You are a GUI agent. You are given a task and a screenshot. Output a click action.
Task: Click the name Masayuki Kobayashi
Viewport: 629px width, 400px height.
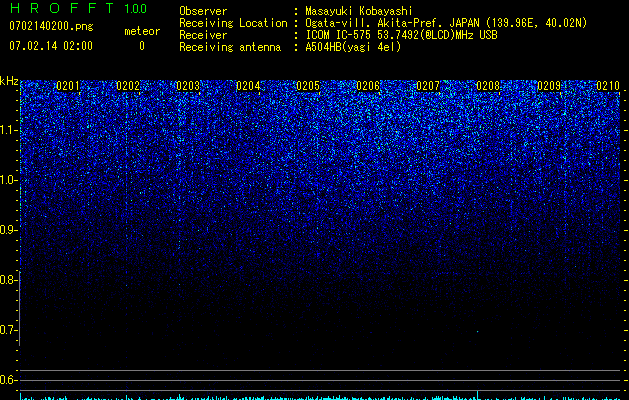click(x=359, y=11)
